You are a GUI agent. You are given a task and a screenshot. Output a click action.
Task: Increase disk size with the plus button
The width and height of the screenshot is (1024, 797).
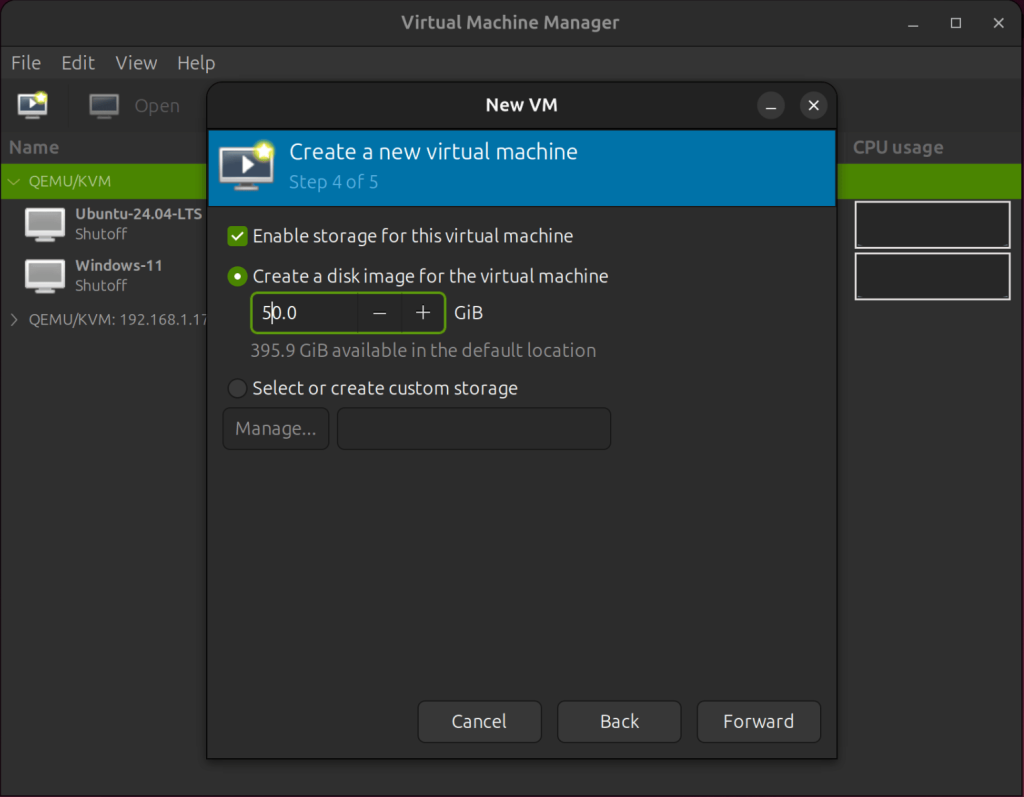(423, 313)
